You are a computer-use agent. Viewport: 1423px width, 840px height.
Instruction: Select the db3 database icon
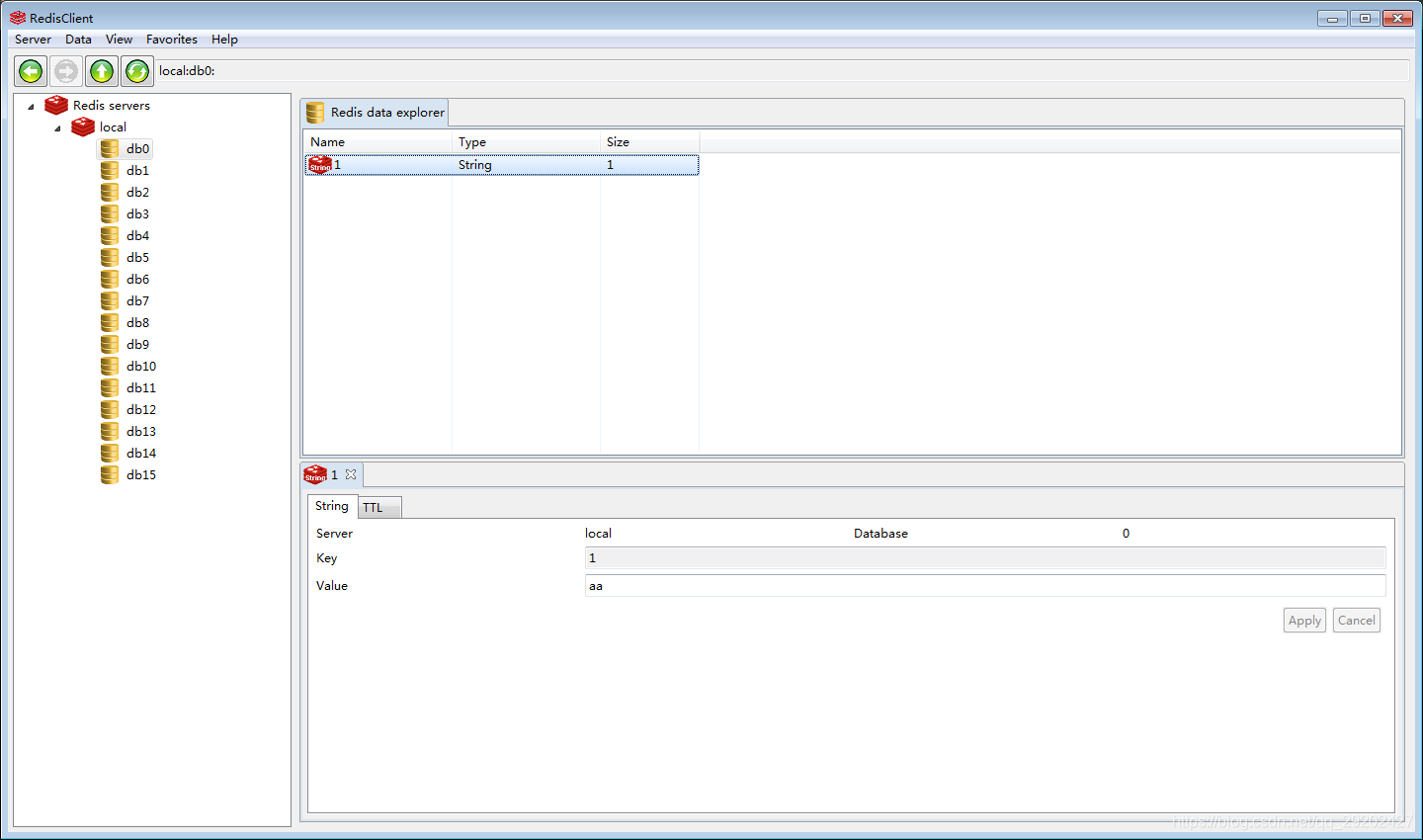click(x=110, y=213)
